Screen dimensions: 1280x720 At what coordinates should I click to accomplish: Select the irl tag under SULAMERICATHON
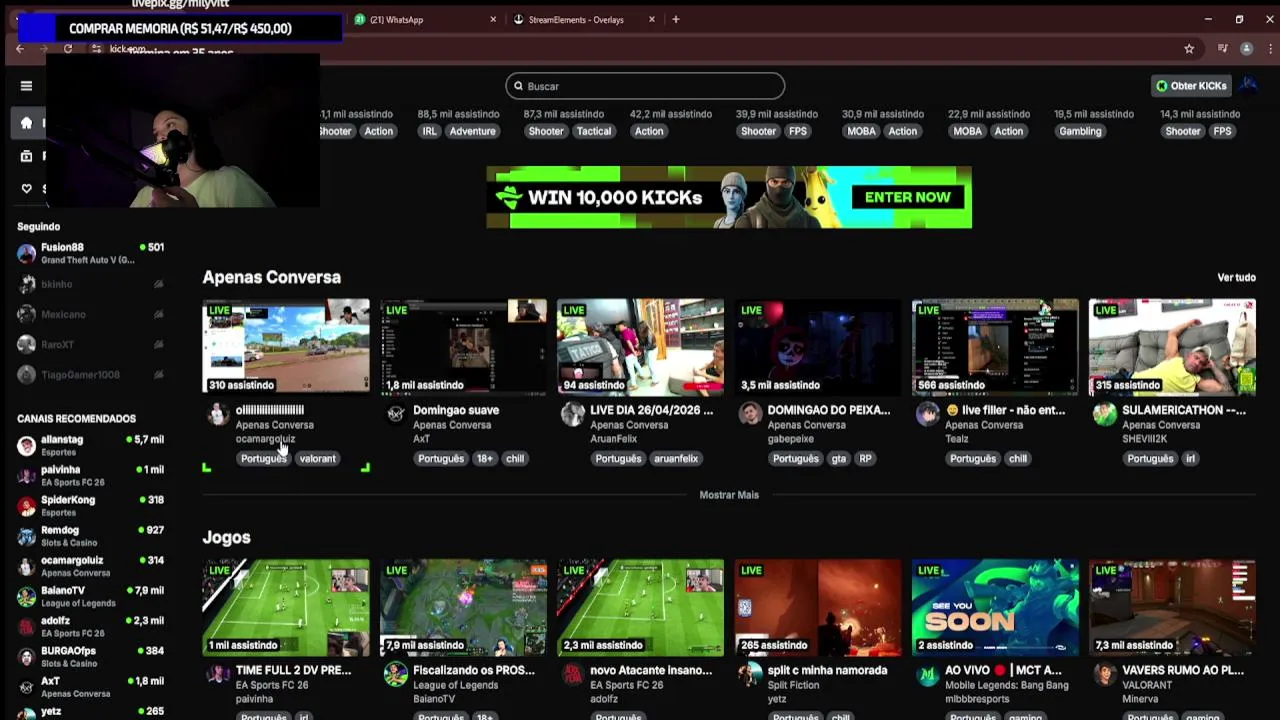[x=1190, y=459]
